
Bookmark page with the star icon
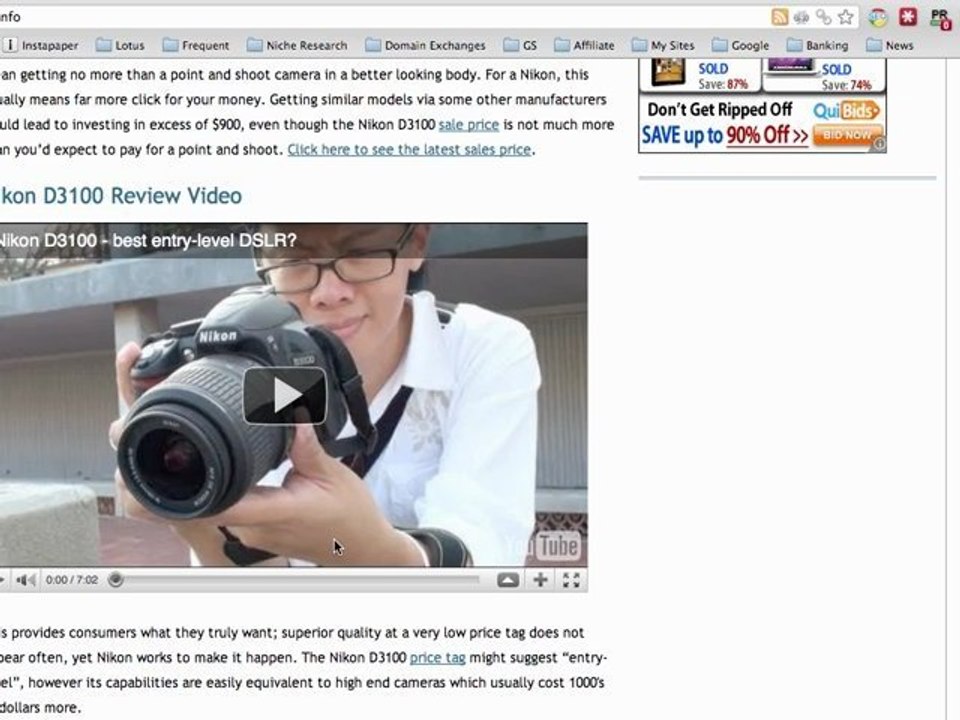[x=846, y=17]
